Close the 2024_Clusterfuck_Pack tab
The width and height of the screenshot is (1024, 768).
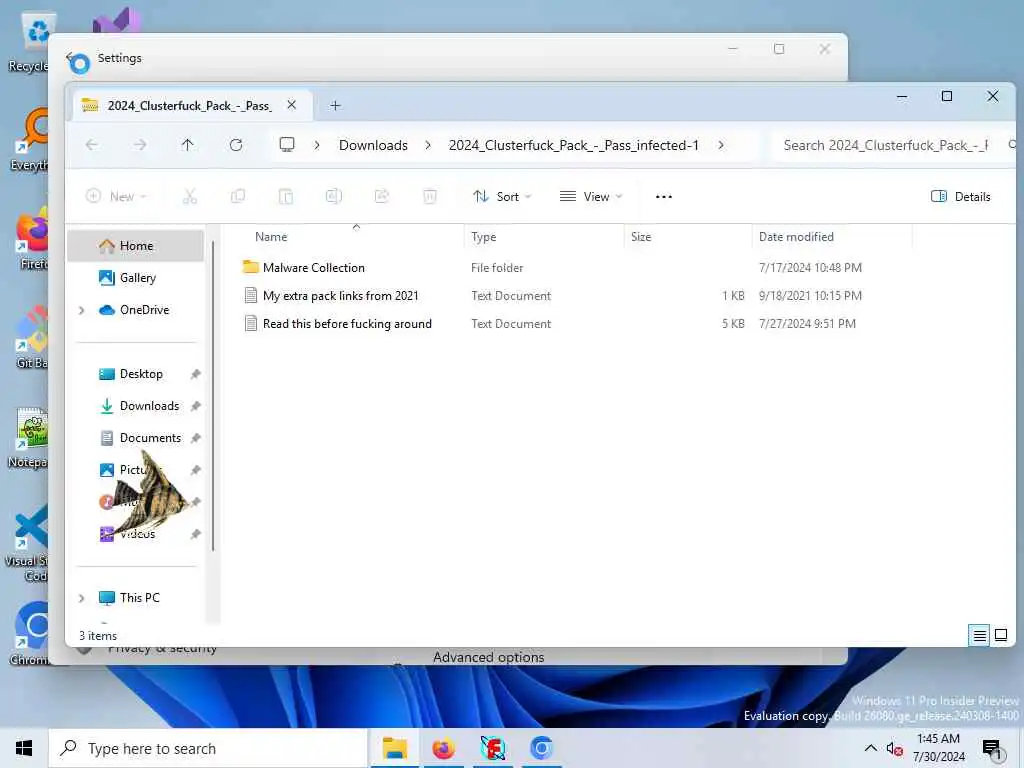(x=292, y=105)
